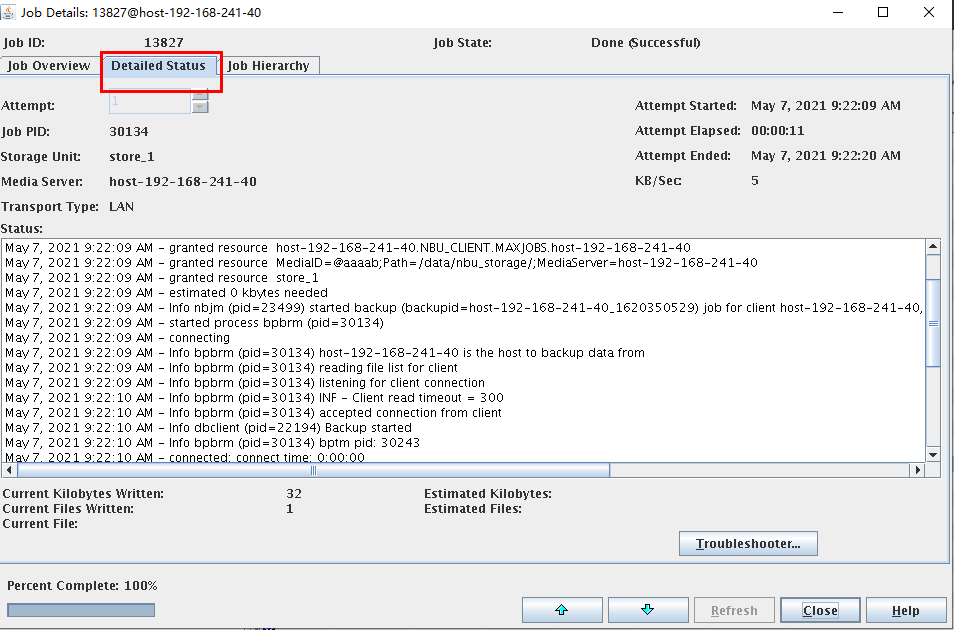Select log line 'nbjm (pid=23499) started backup'

pos(464,307)
